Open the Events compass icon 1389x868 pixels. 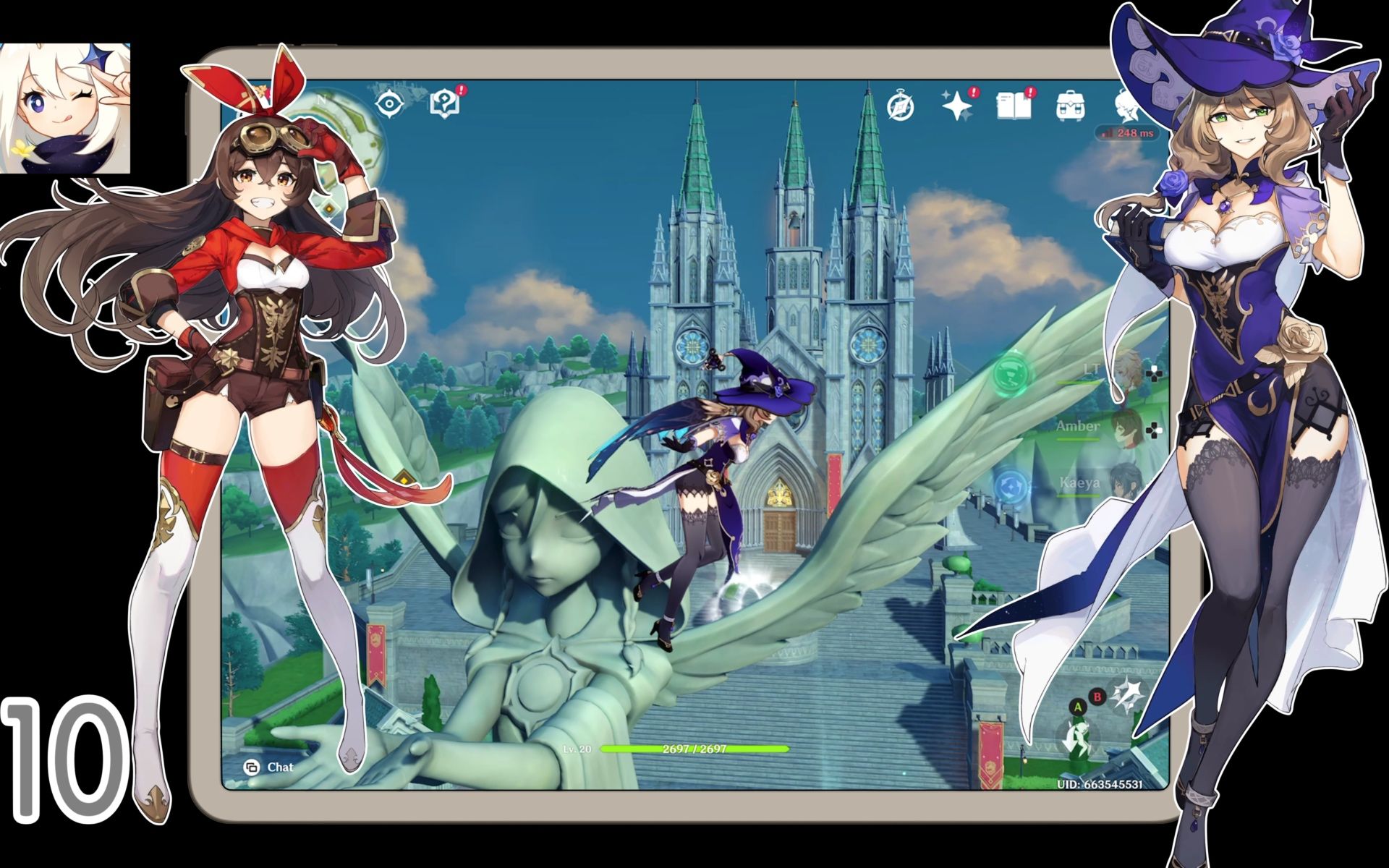click(x=900, y=106)
